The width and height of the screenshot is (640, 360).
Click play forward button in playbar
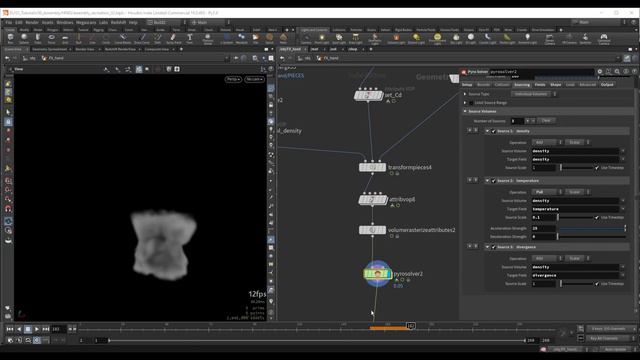tap(37, 329)
